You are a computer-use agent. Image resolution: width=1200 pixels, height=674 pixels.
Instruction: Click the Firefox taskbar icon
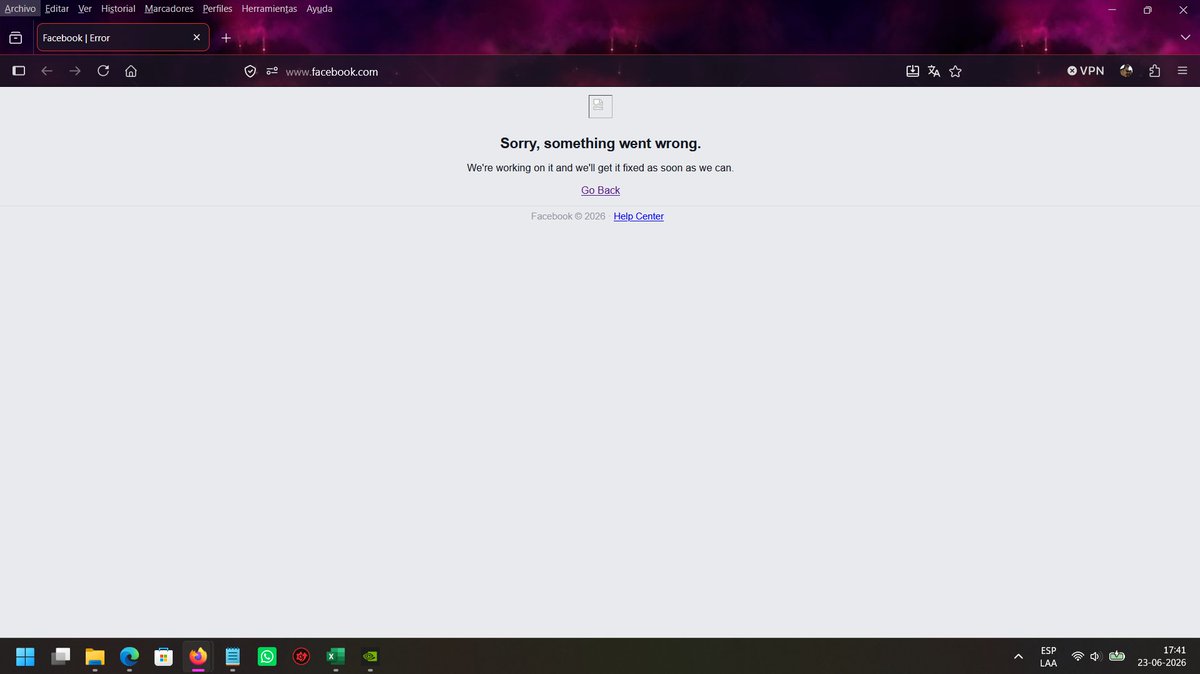click(x=198, y=656)
